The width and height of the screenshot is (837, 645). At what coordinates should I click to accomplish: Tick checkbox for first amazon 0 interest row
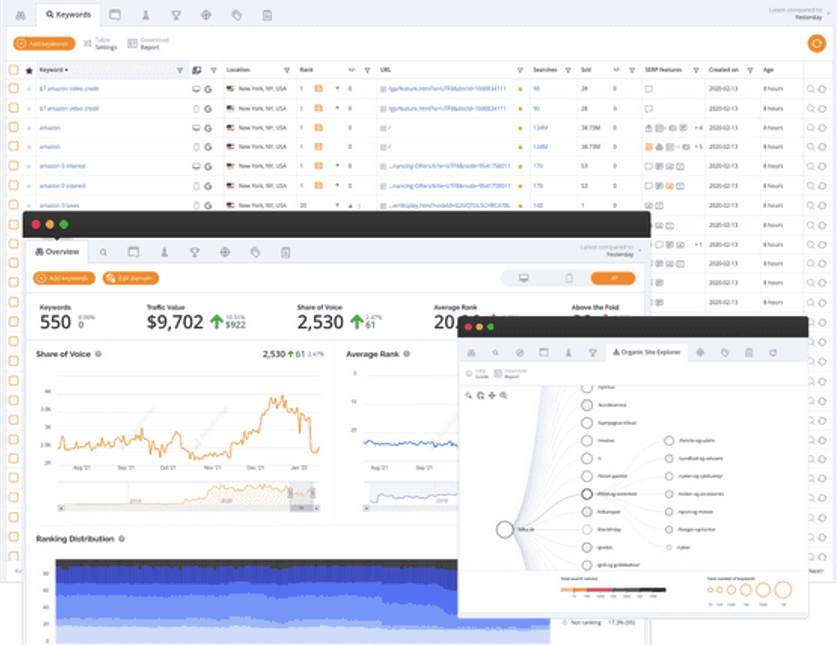pos(13,166)
